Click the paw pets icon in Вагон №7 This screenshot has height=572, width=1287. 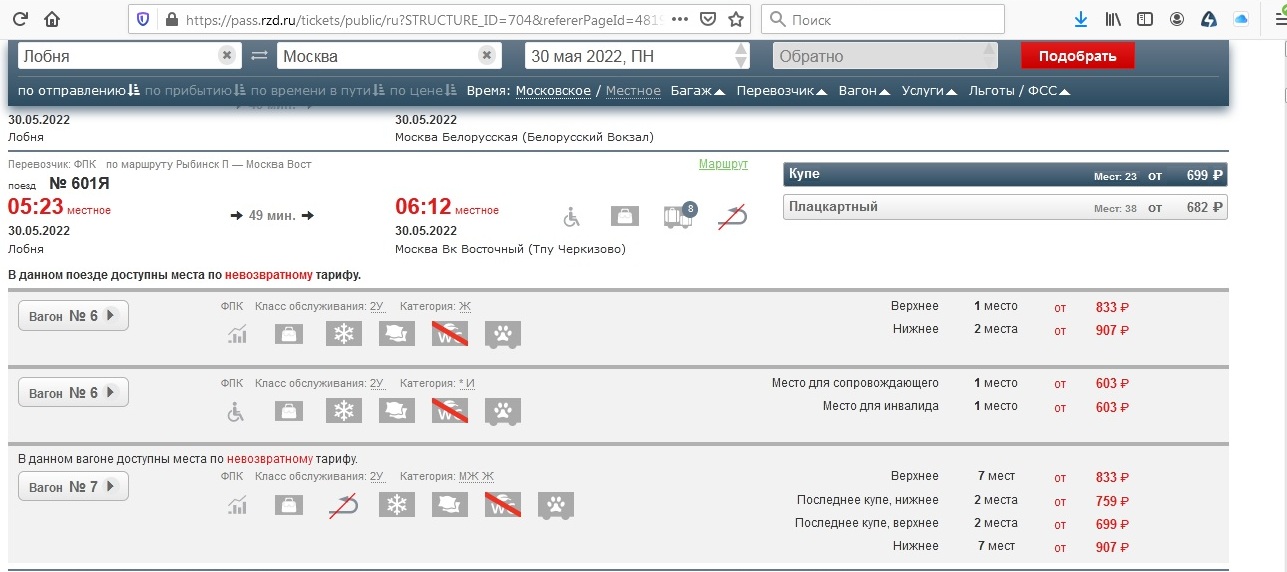pos(556,505)
